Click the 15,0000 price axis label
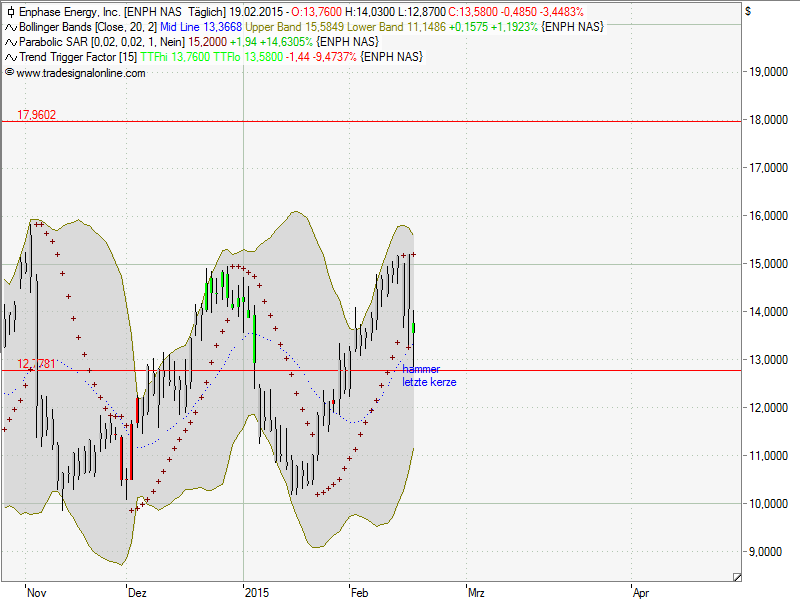This screenshot has width=800, height=600. click(768, 264)
